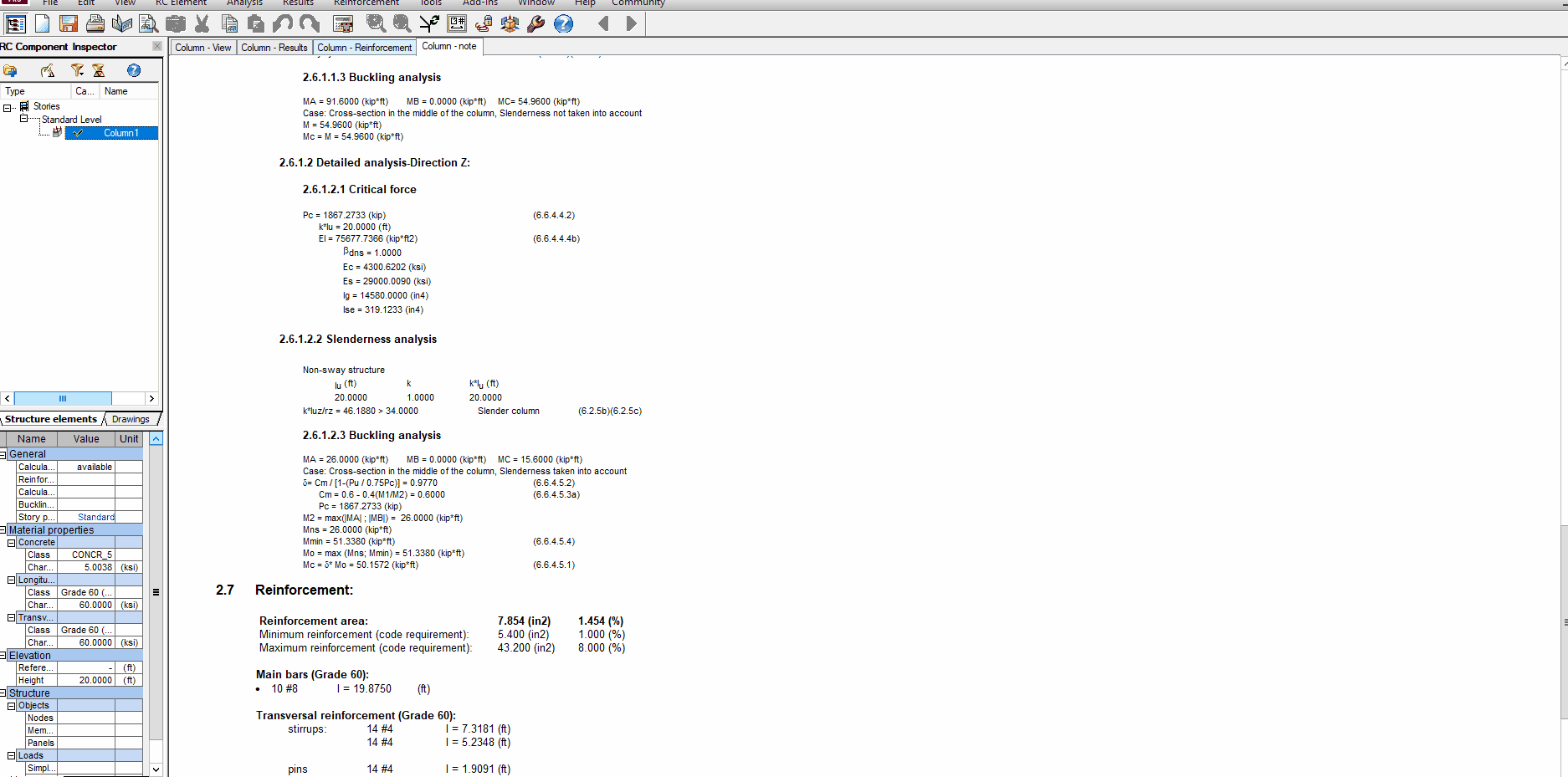
Task: Click the inspector panel help button
Action: tap(134, 70)
